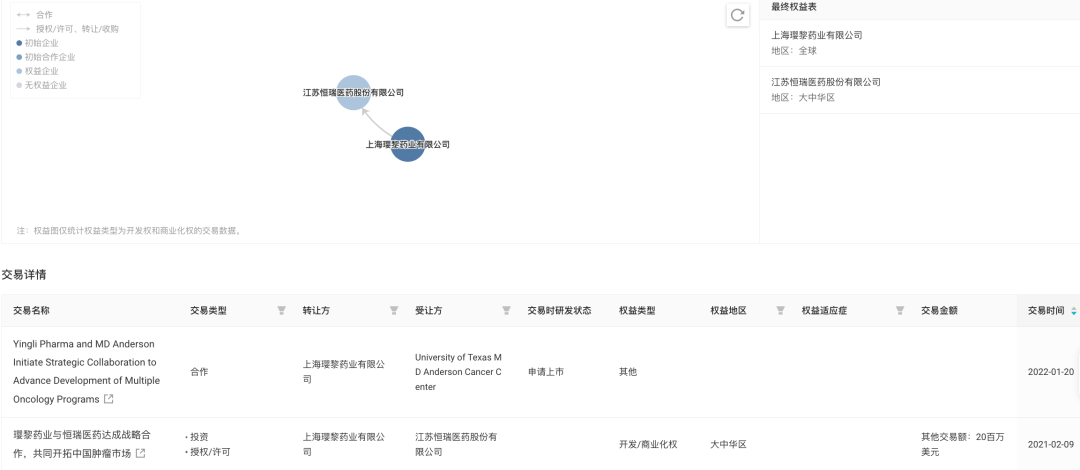This screenshot has height=470, width=1080.
Task: Select the 江苏恒瑞医药 node circle
Action: point(353,92)
